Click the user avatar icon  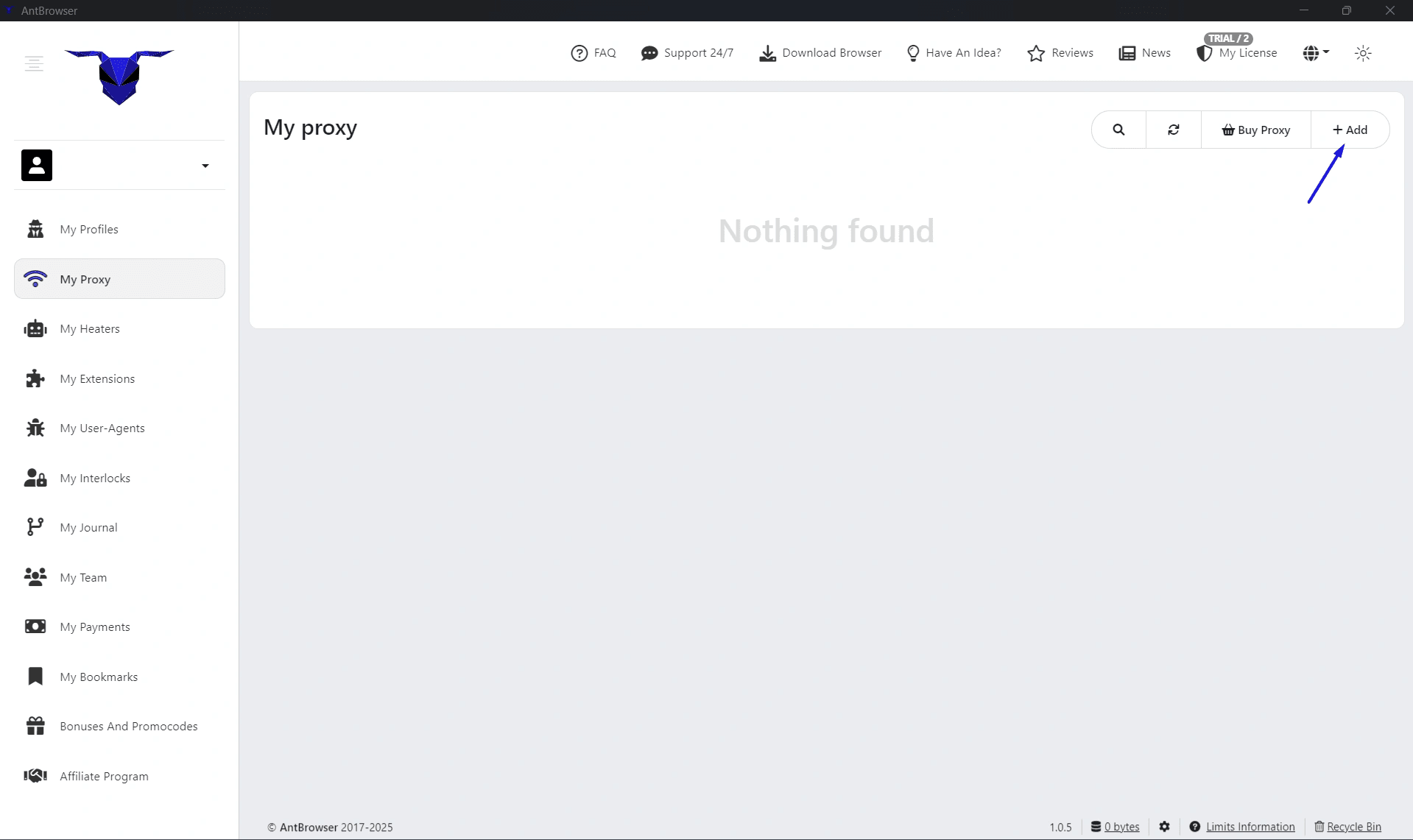pos(37,165)
